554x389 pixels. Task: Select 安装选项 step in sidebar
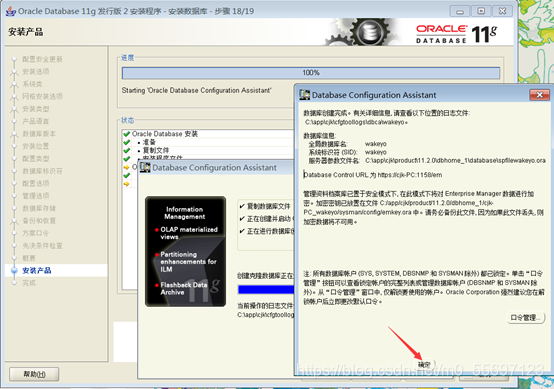(x=36, y=72)
